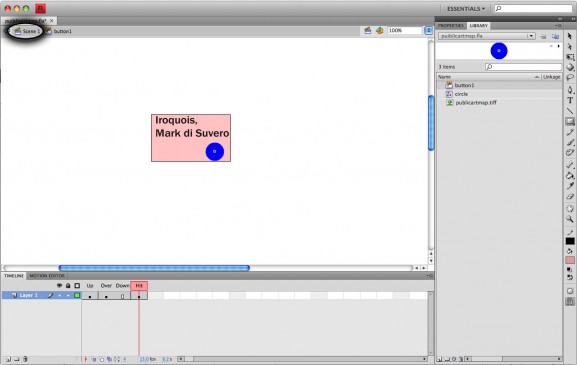Select the Deco tool

point(570,152)
